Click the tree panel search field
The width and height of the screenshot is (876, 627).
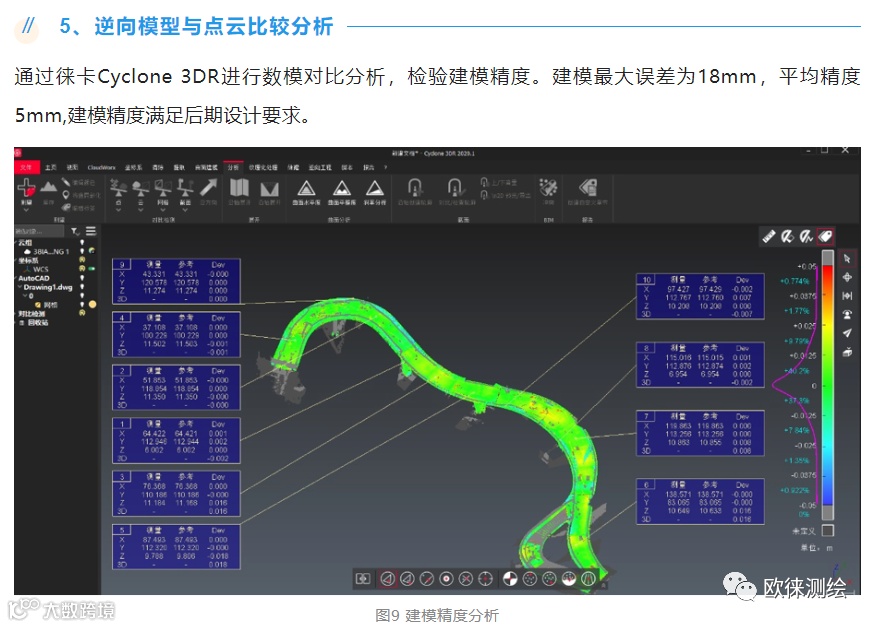click(39, 231)
